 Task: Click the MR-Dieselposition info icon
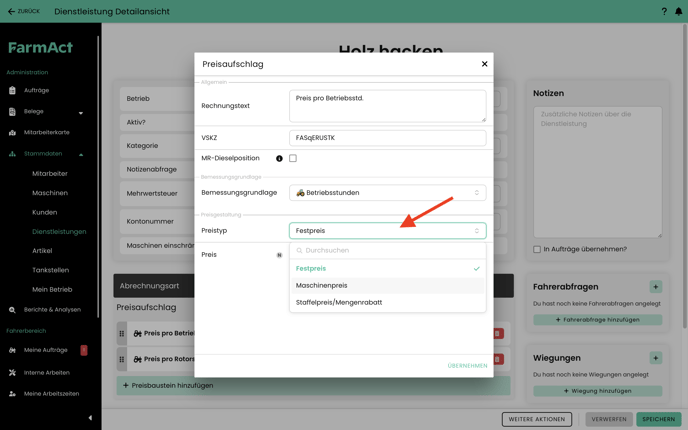click(279, 158)
